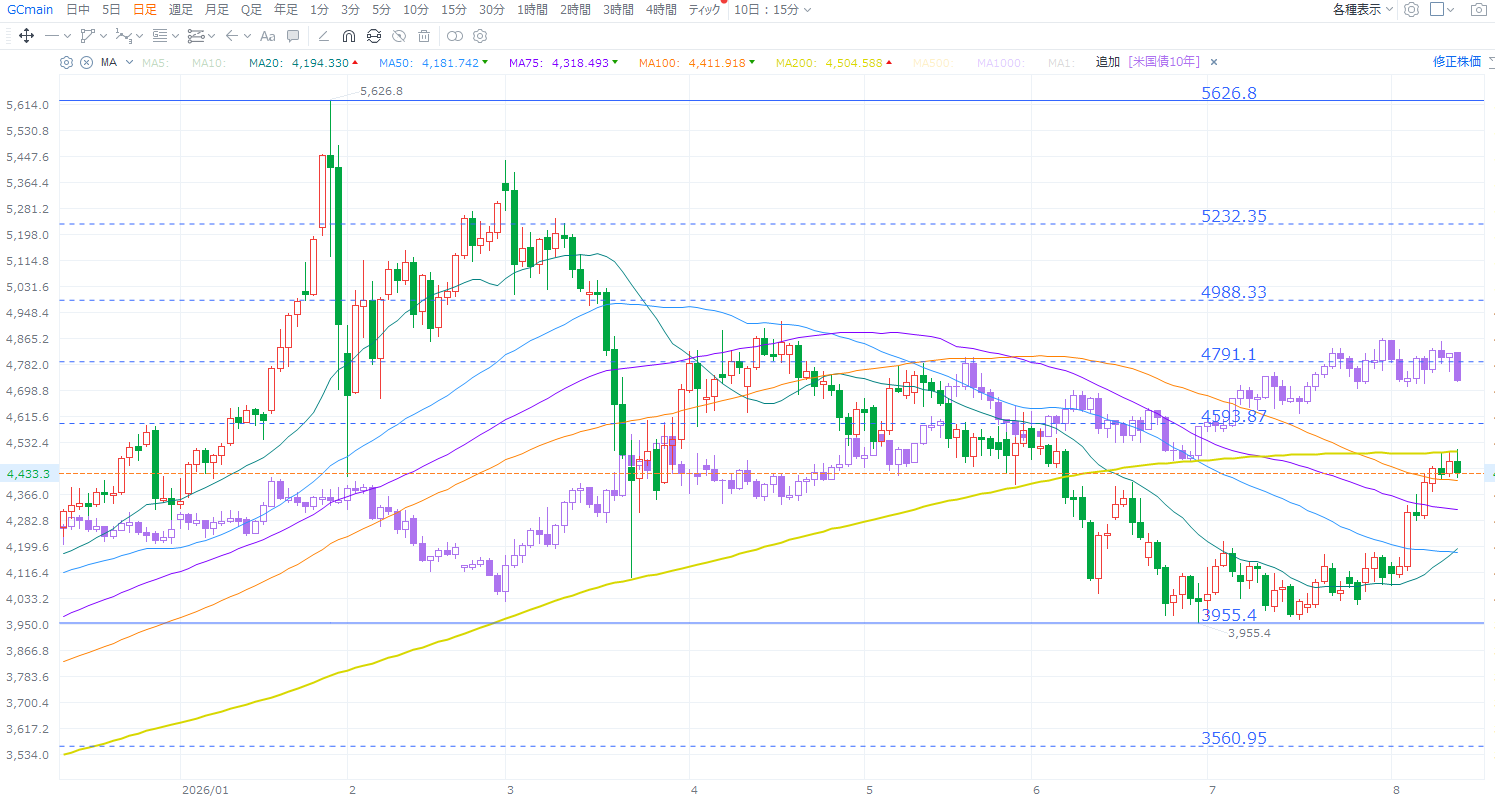Switch to the 5日 timeframe
The height and width of the screenshot is (805, 1495).
click(111, 9)
